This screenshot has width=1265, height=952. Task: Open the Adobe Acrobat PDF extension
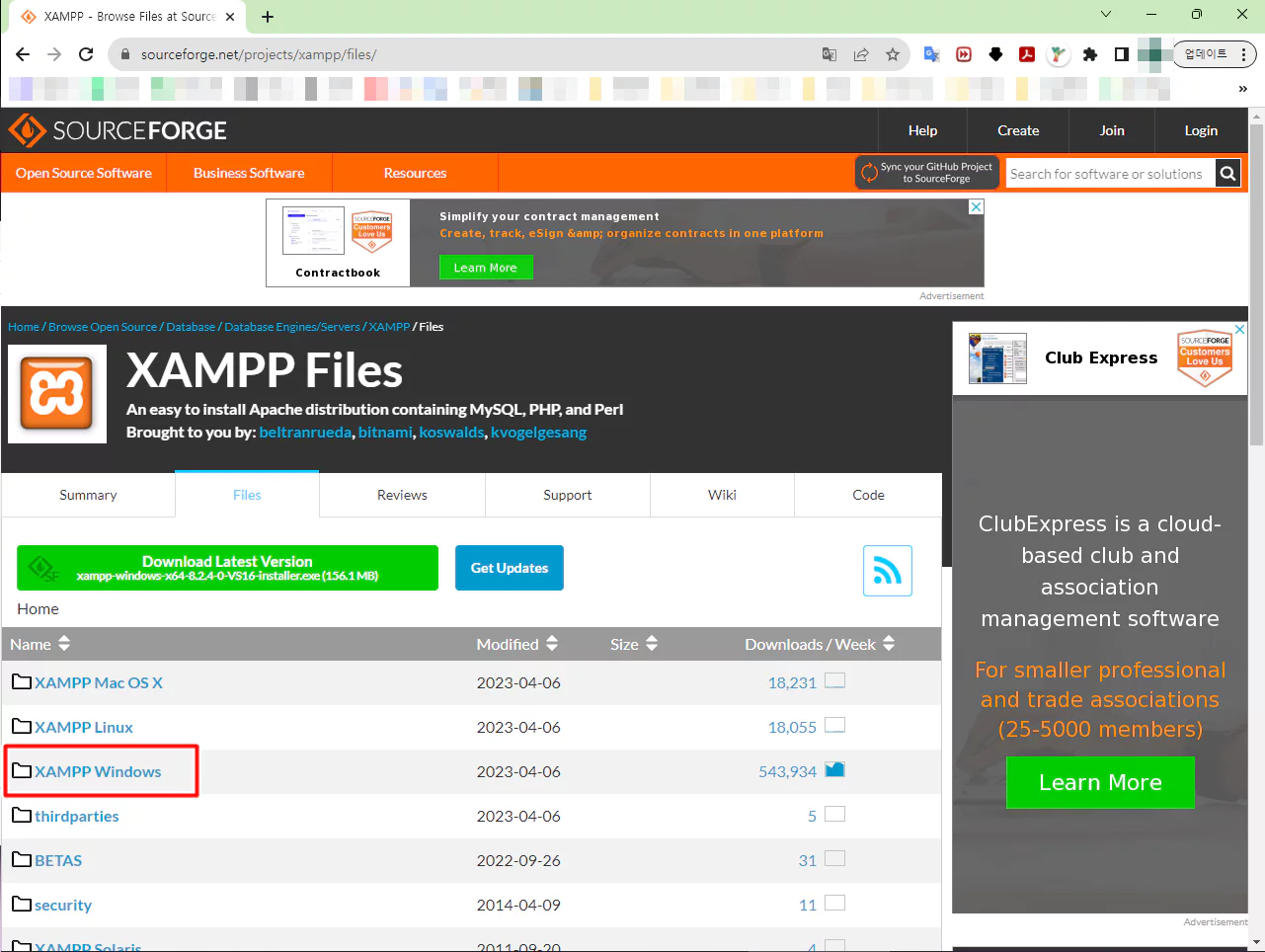(1027, 54)
